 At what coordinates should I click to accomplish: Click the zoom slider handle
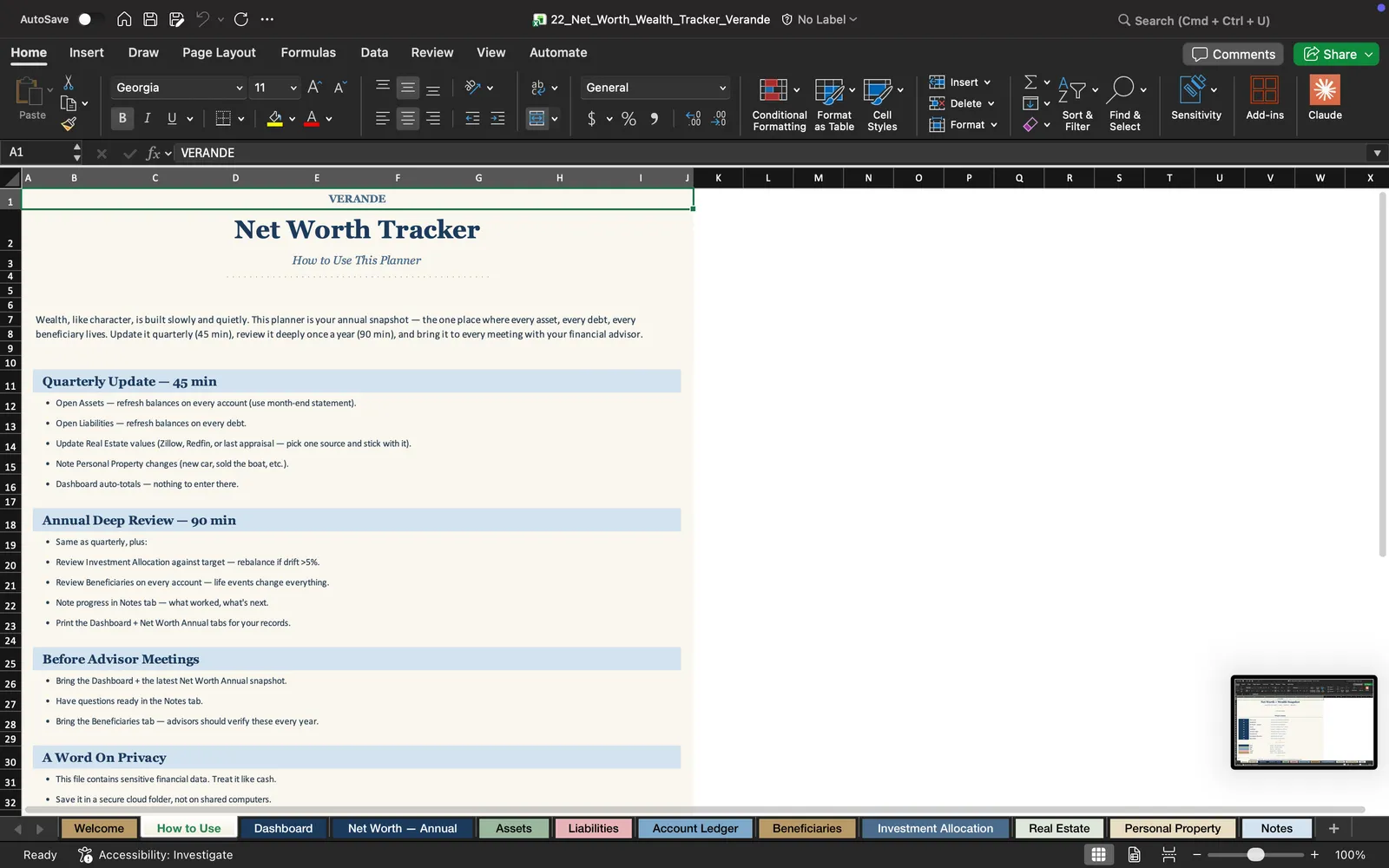[x=1255, y=855]
